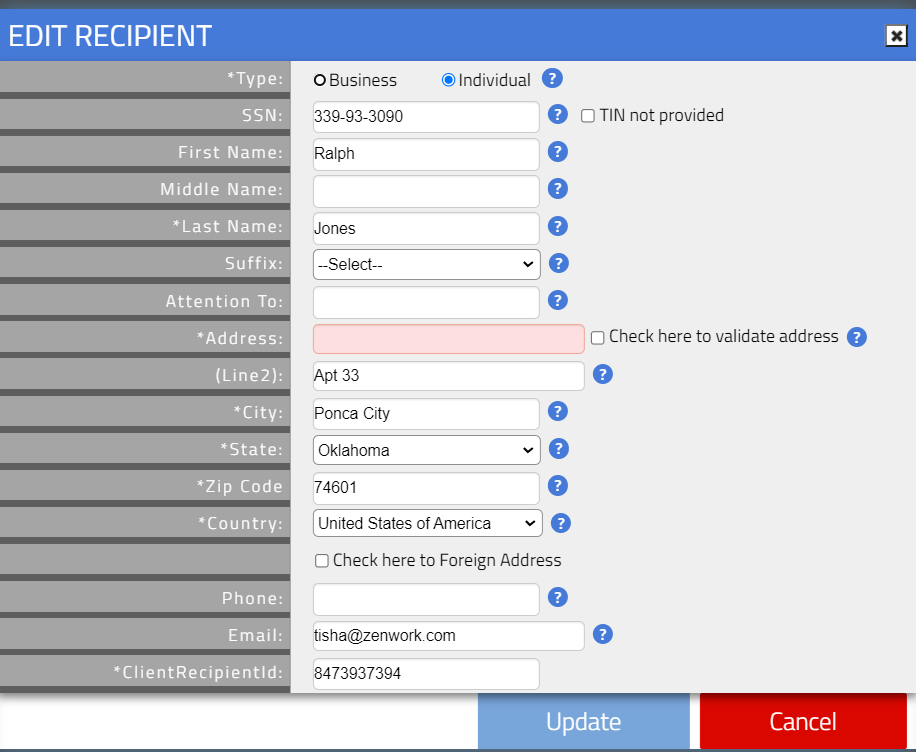
Task: Select the Business recipient type
Action: coord(320,79)
